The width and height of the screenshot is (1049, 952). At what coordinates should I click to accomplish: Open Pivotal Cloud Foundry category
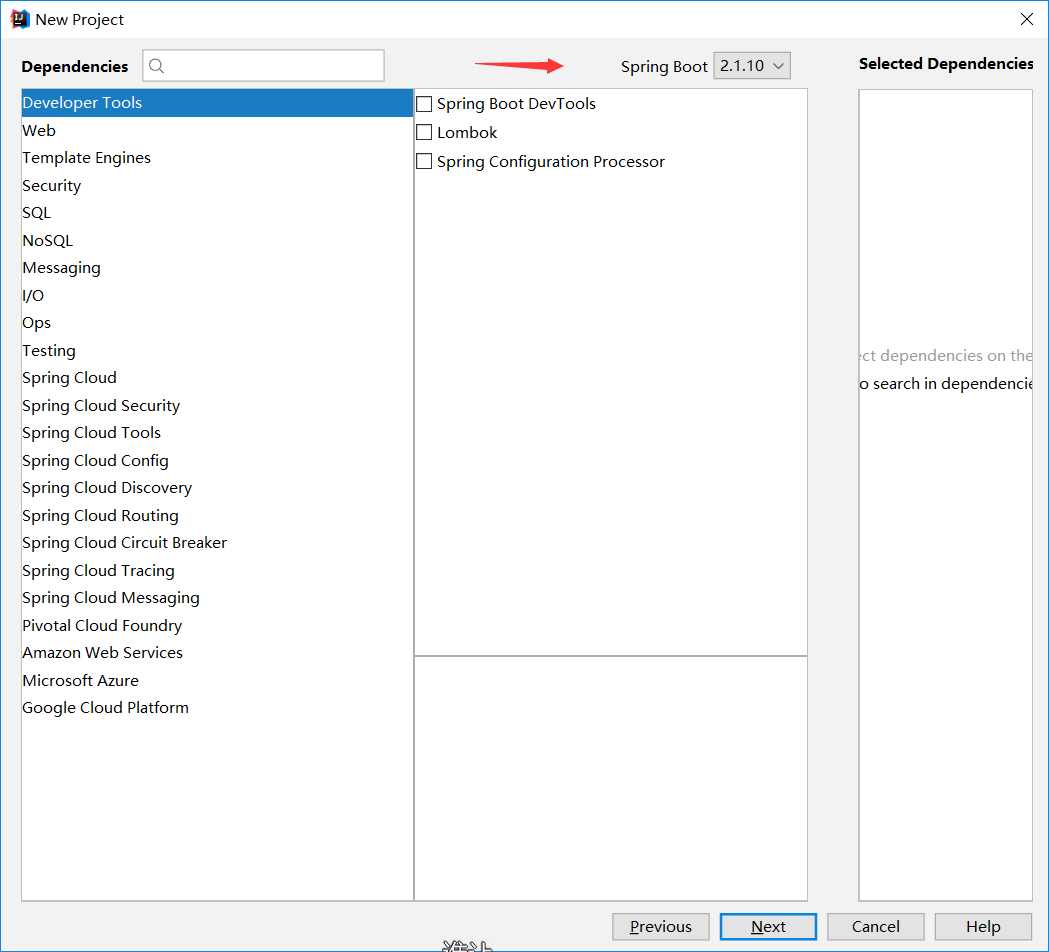pos(217,625)
